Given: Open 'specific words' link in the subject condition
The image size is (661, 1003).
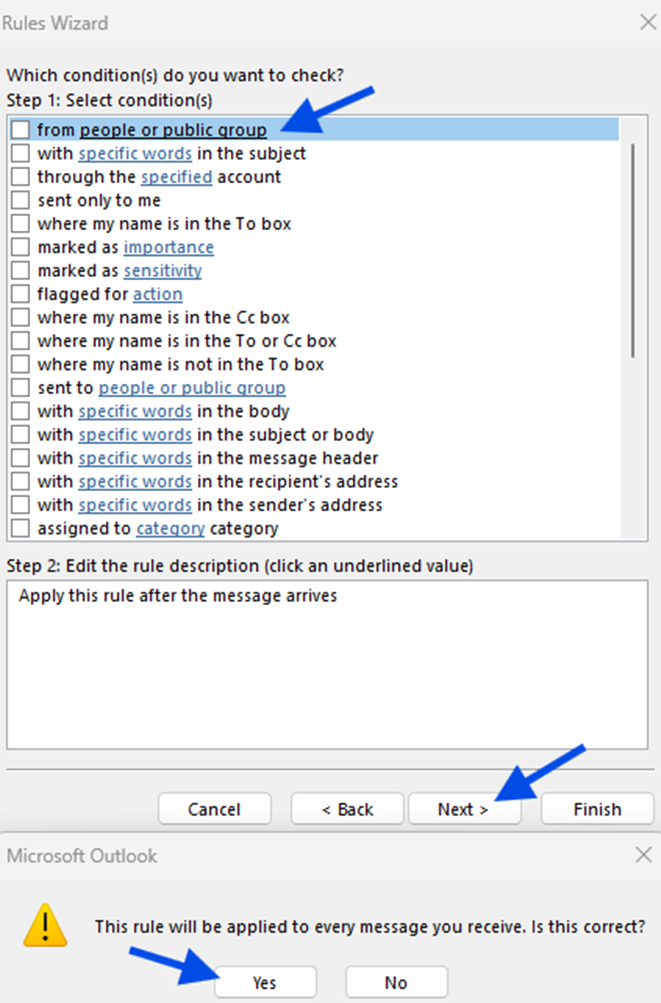Looking at the screenshot, I should tap(135, 154).
